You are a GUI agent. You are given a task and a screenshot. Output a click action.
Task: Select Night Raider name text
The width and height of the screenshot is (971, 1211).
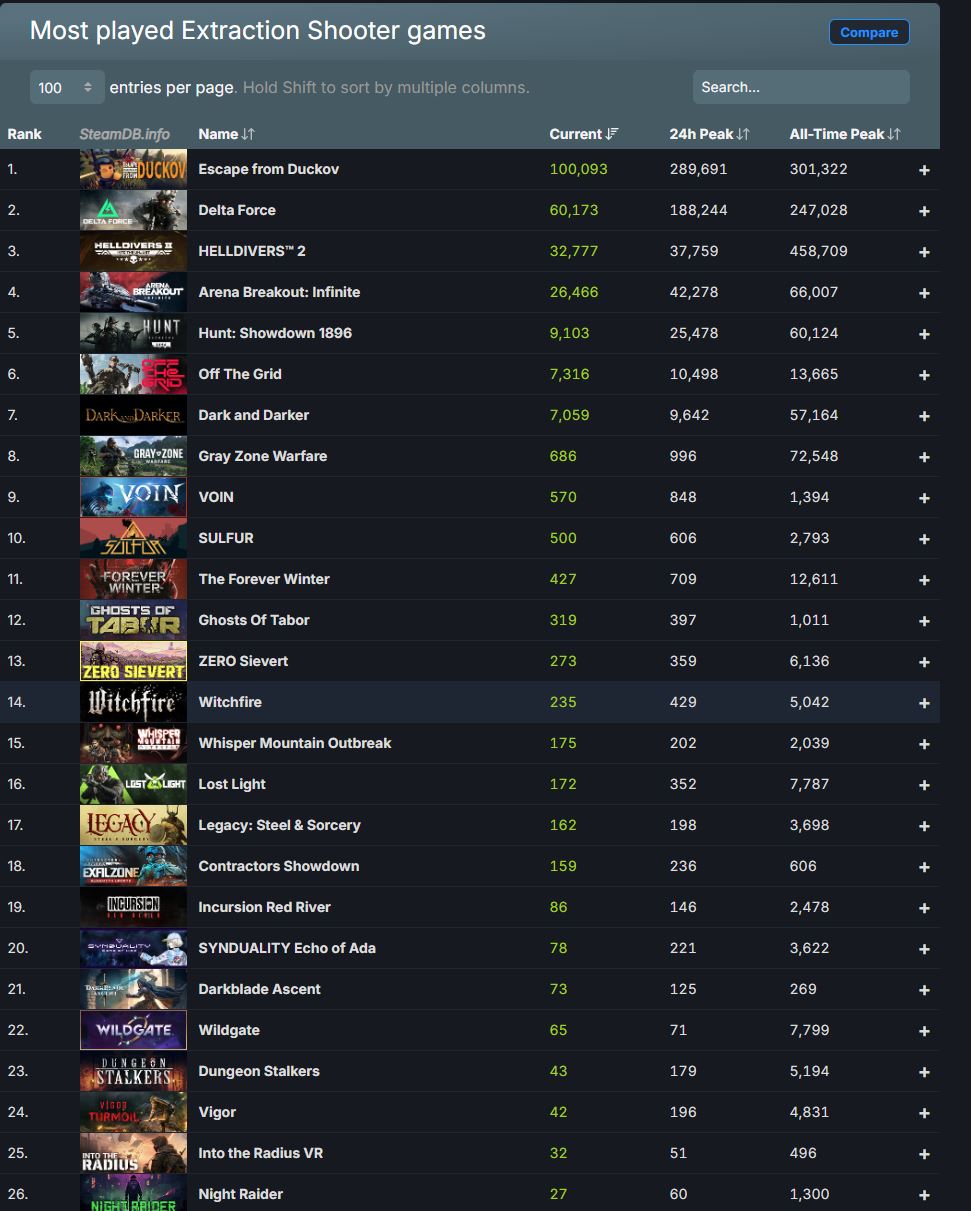pos(241,1194)
